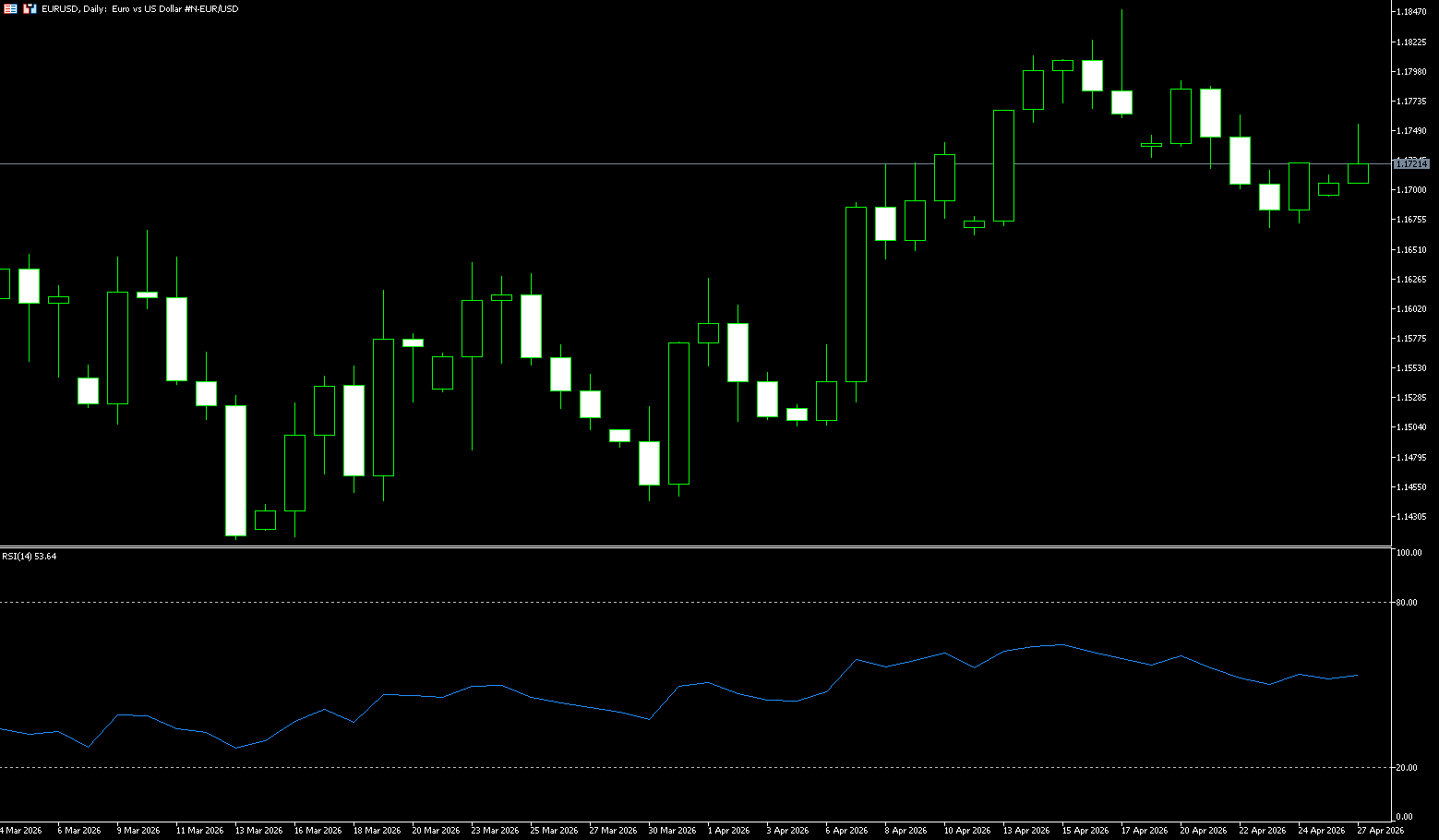This screenshot has height=840, width=1439.
Task: Click the RSI 20.00 oversold level label
Action: pyautogui.click(x=1407, y=768)
